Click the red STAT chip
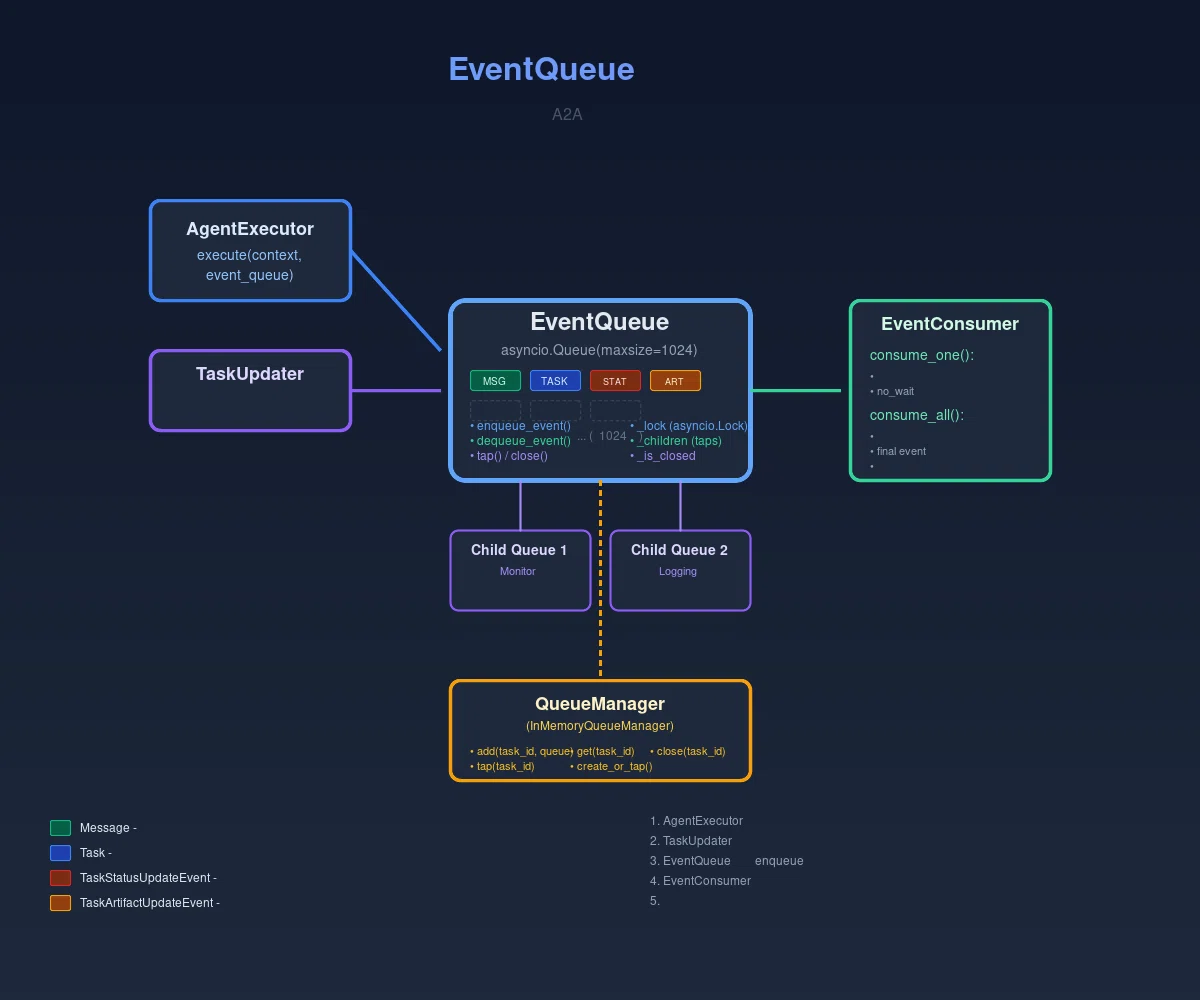 615,381
